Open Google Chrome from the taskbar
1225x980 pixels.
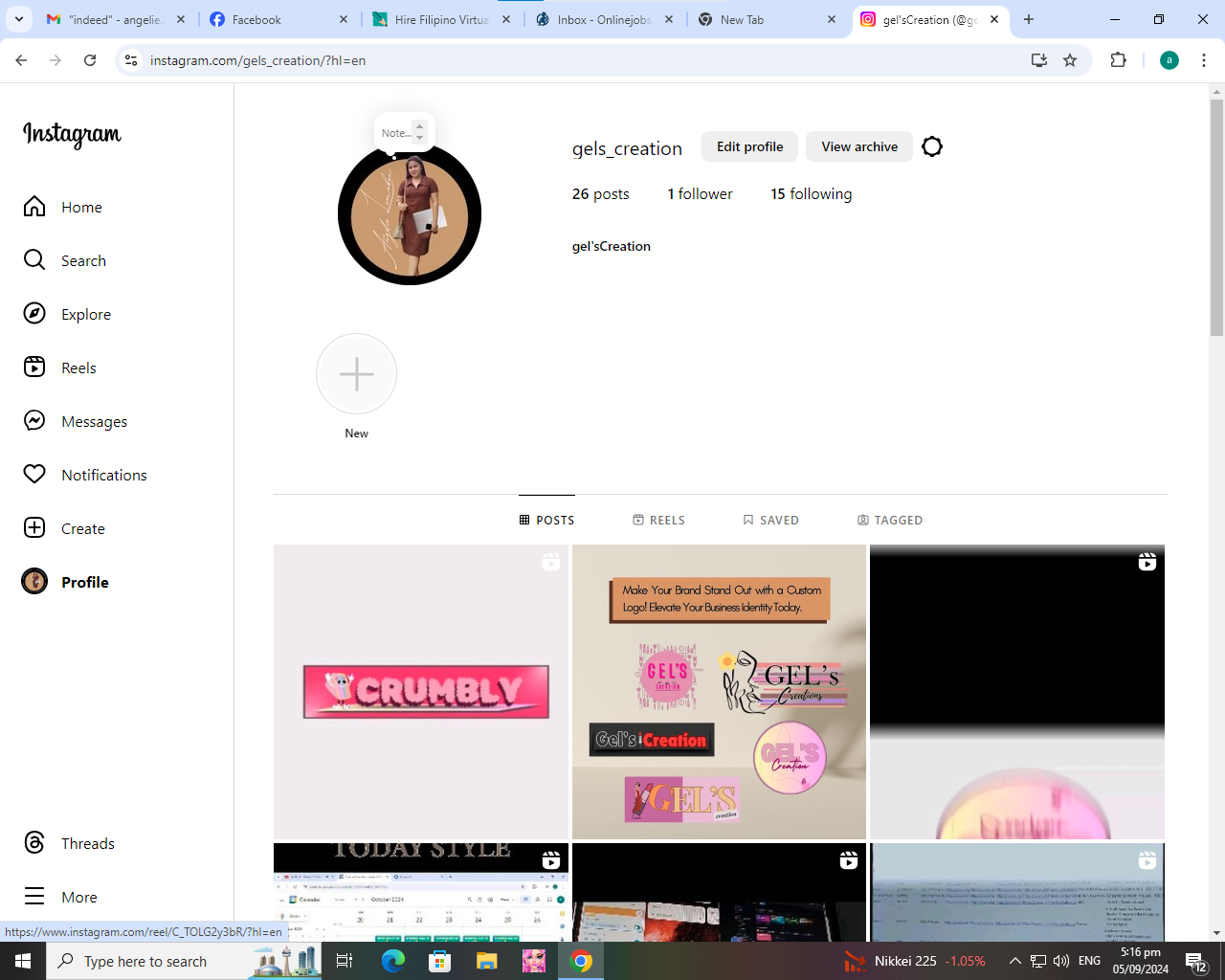pyautogui.click(x=581, y=961)
